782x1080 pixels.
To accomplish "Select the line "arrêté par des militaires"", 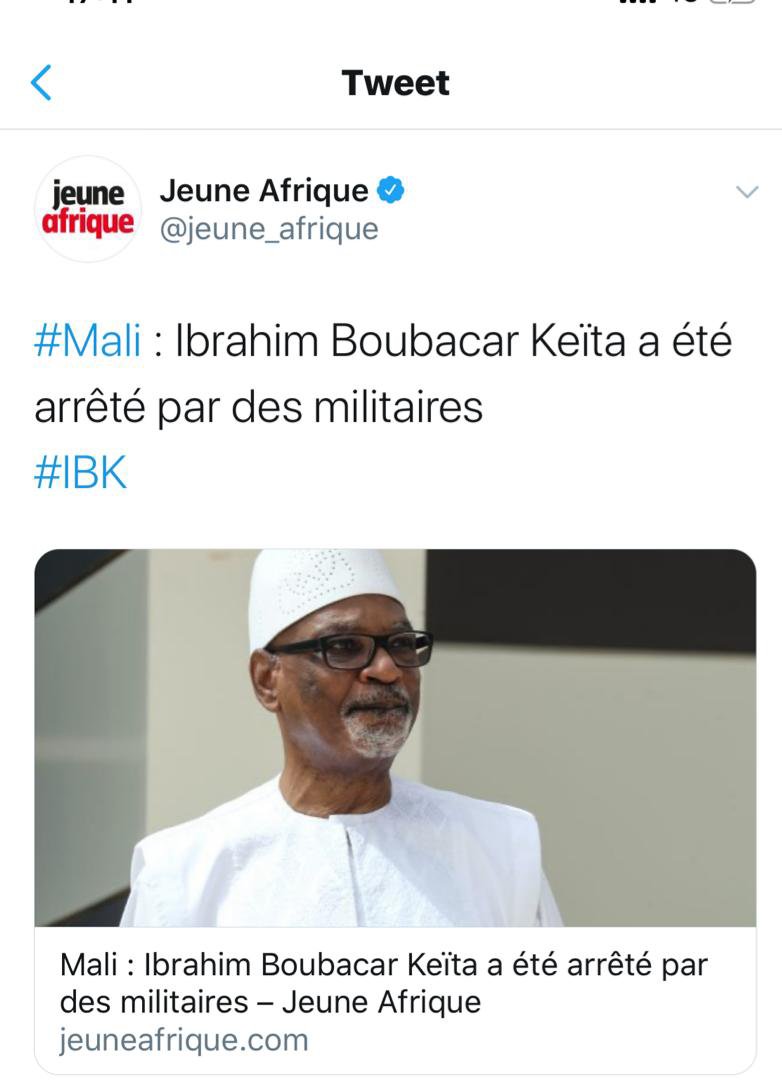I will coord(258,407).
